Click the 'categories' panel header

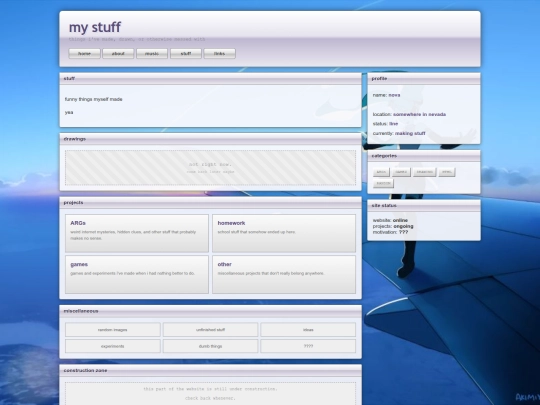pos(424,156)
